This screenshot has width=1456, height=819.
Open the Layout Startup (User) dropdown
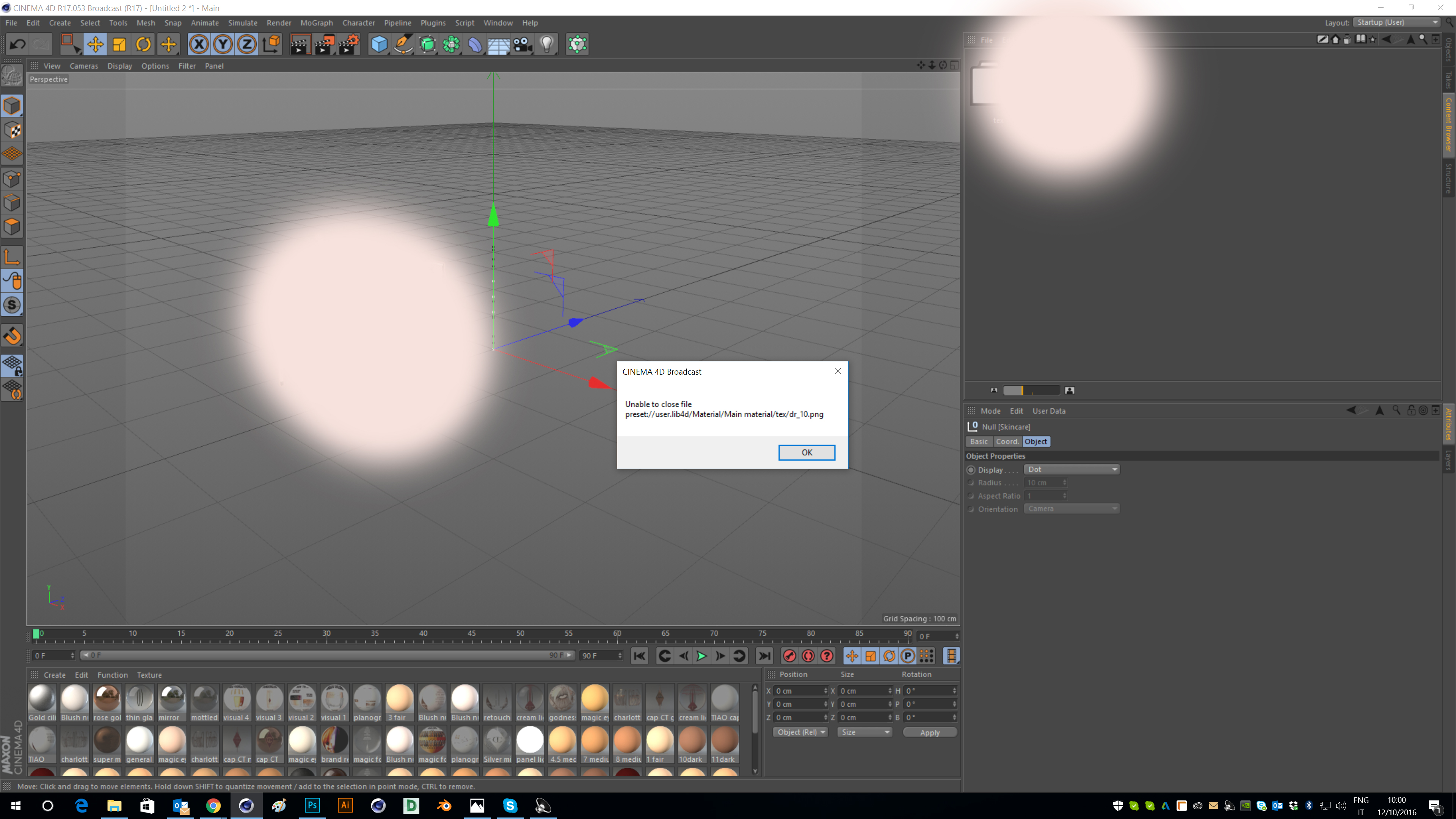pyautogui.click(x=1396, y=23)
